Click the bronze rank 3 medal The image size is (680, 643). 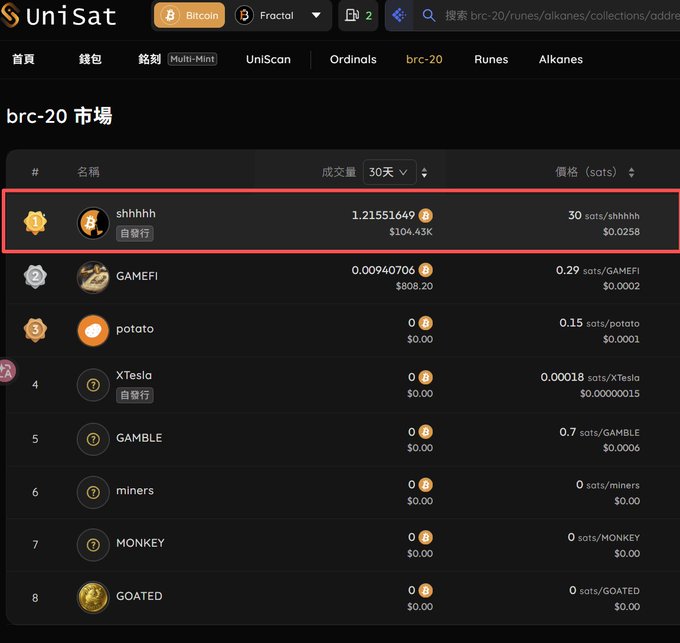(x=35, y=330)
